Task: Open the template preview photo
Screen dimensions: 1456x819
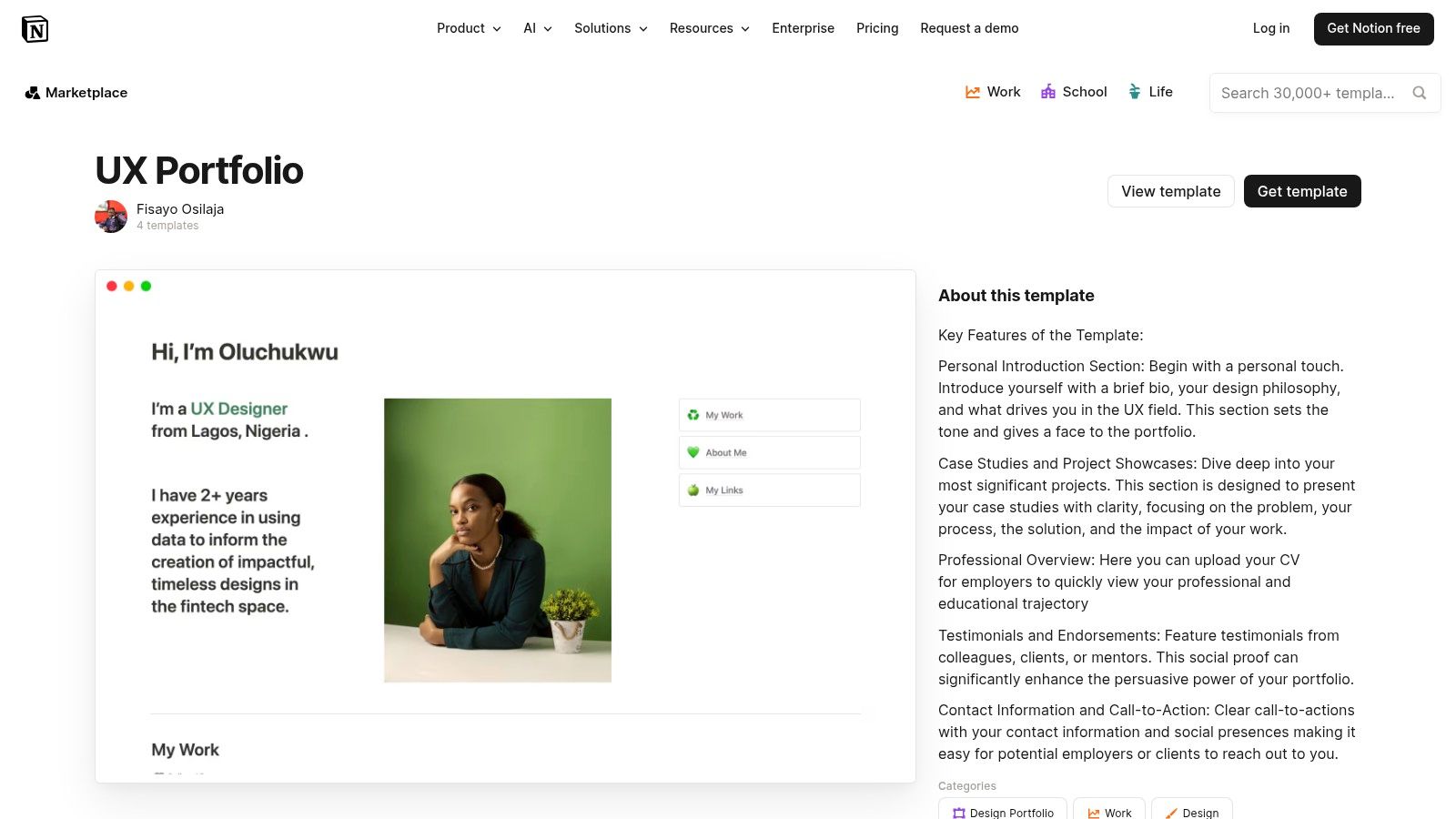Action: (x=498, y=541)
